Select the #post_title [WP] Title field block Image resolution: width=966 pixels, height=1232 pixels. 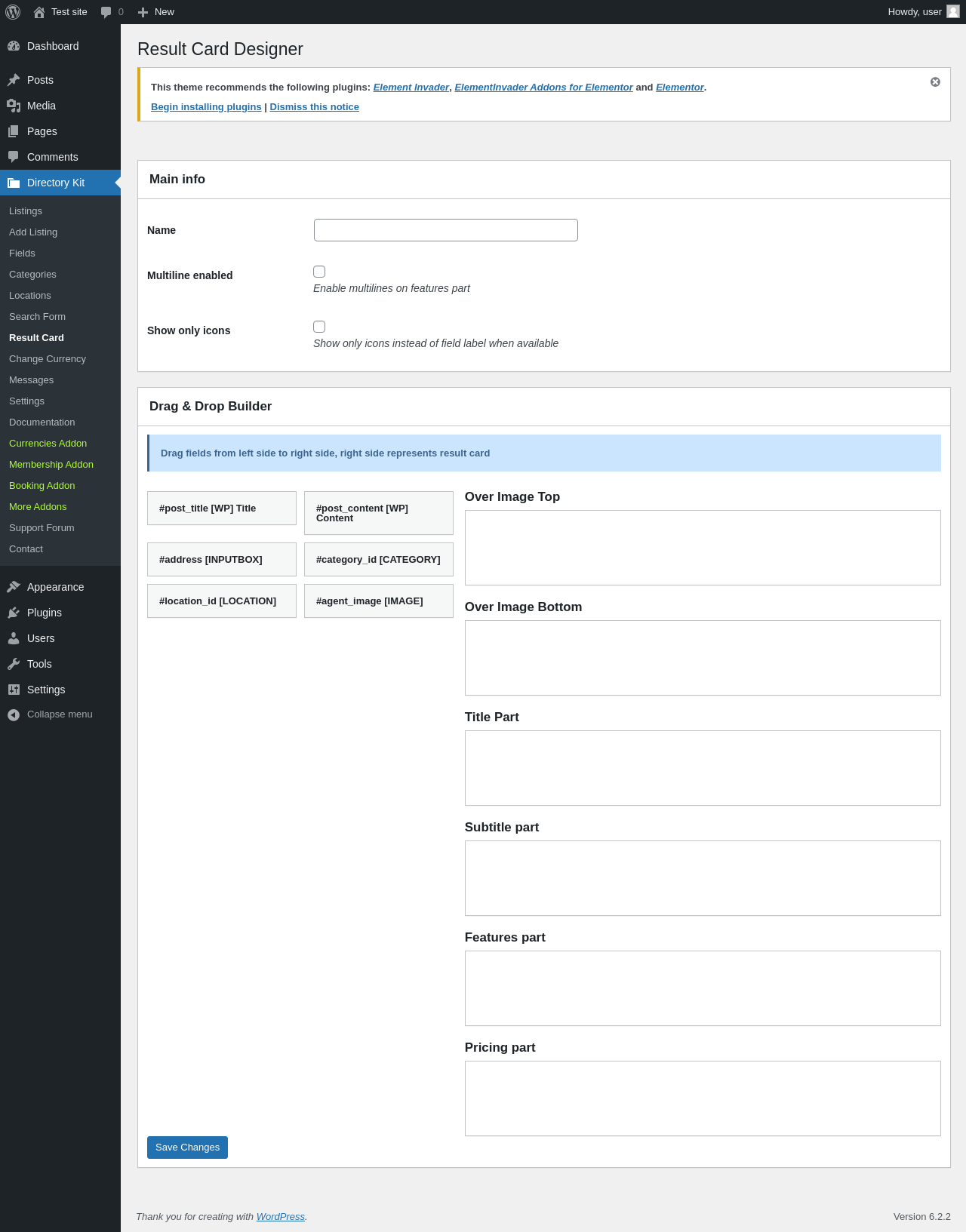[x=222, y=508]
